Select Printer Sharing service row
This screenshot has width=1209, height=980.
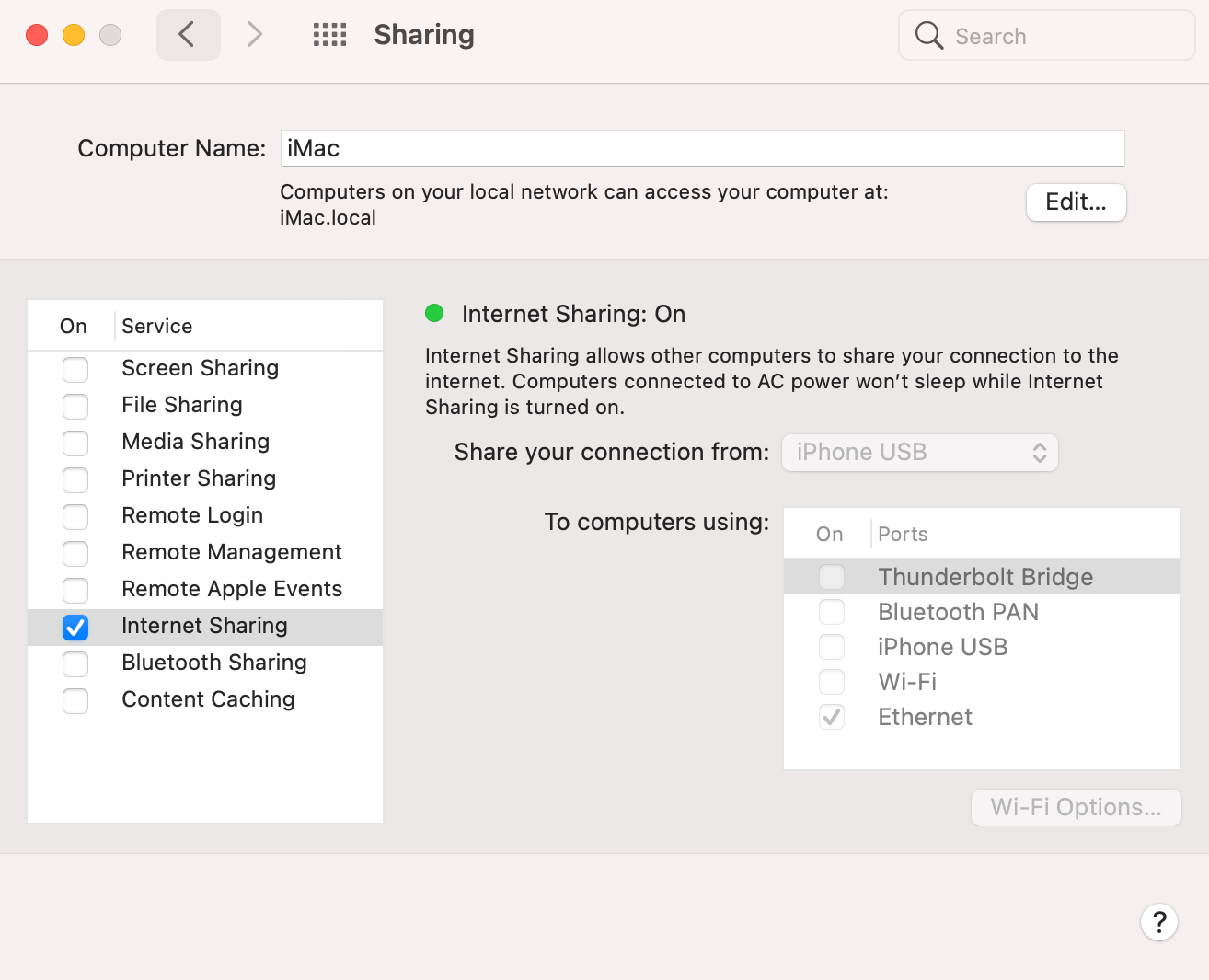199,478
